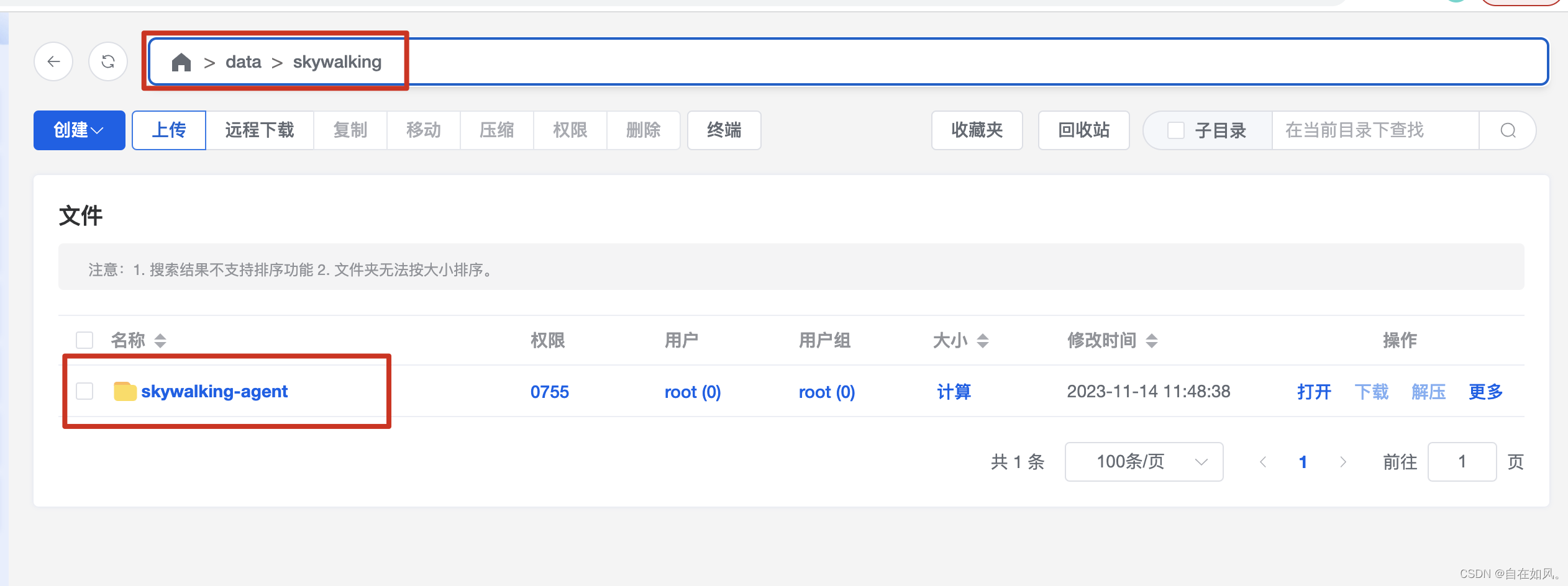Click the 权限 permissions toolbar button
The height and width of the screenshot is (586, 1568).
tap(570, 130)
